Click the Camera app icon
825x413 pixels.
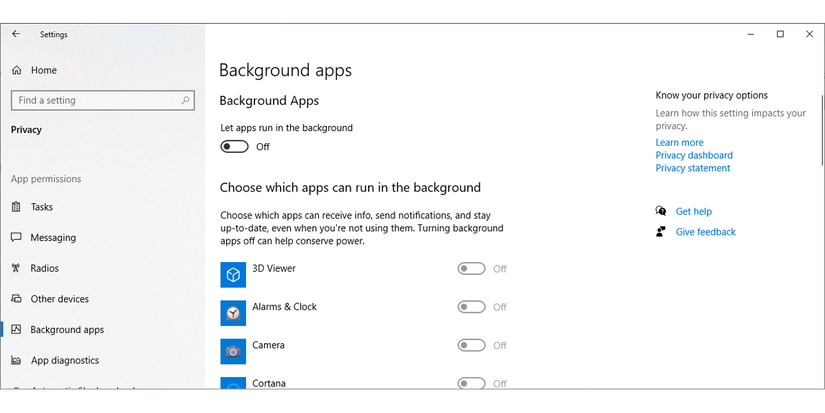tap(233, 351)
